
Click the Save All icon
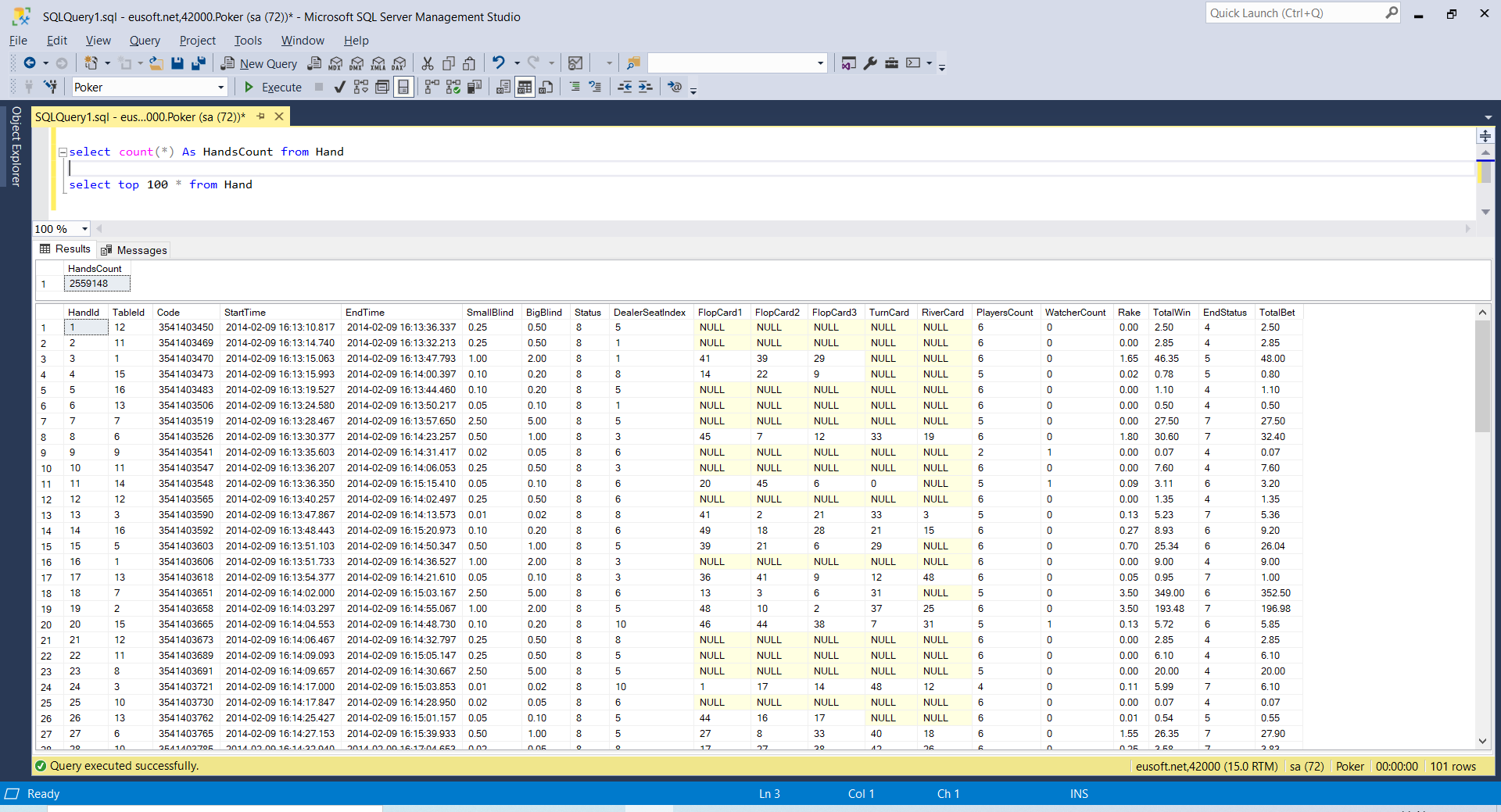199,63
